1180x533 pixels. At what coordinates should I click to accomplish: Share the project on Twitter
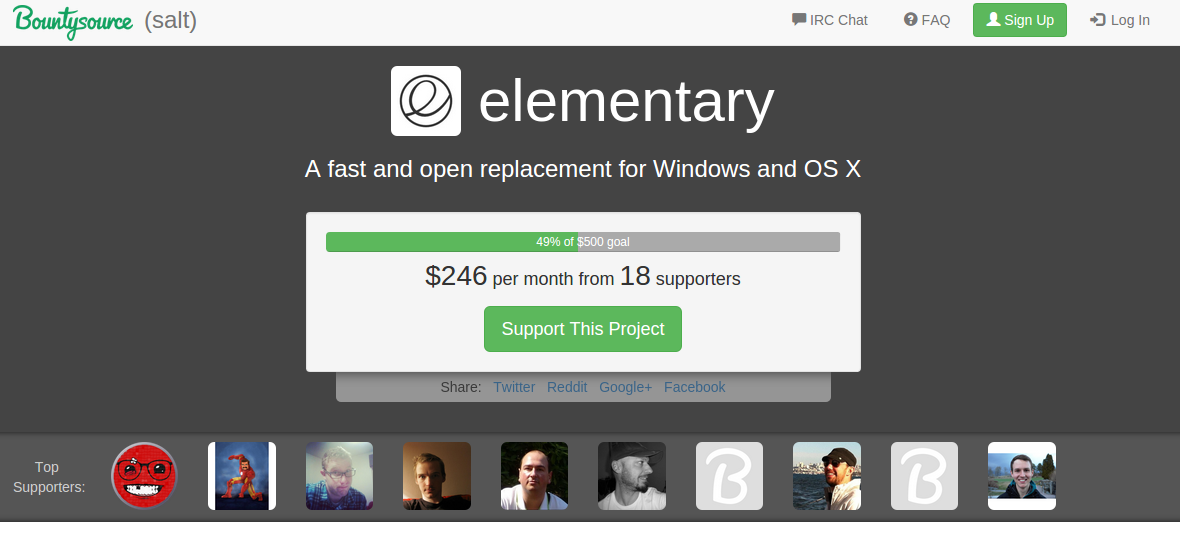tap(514, 387)
